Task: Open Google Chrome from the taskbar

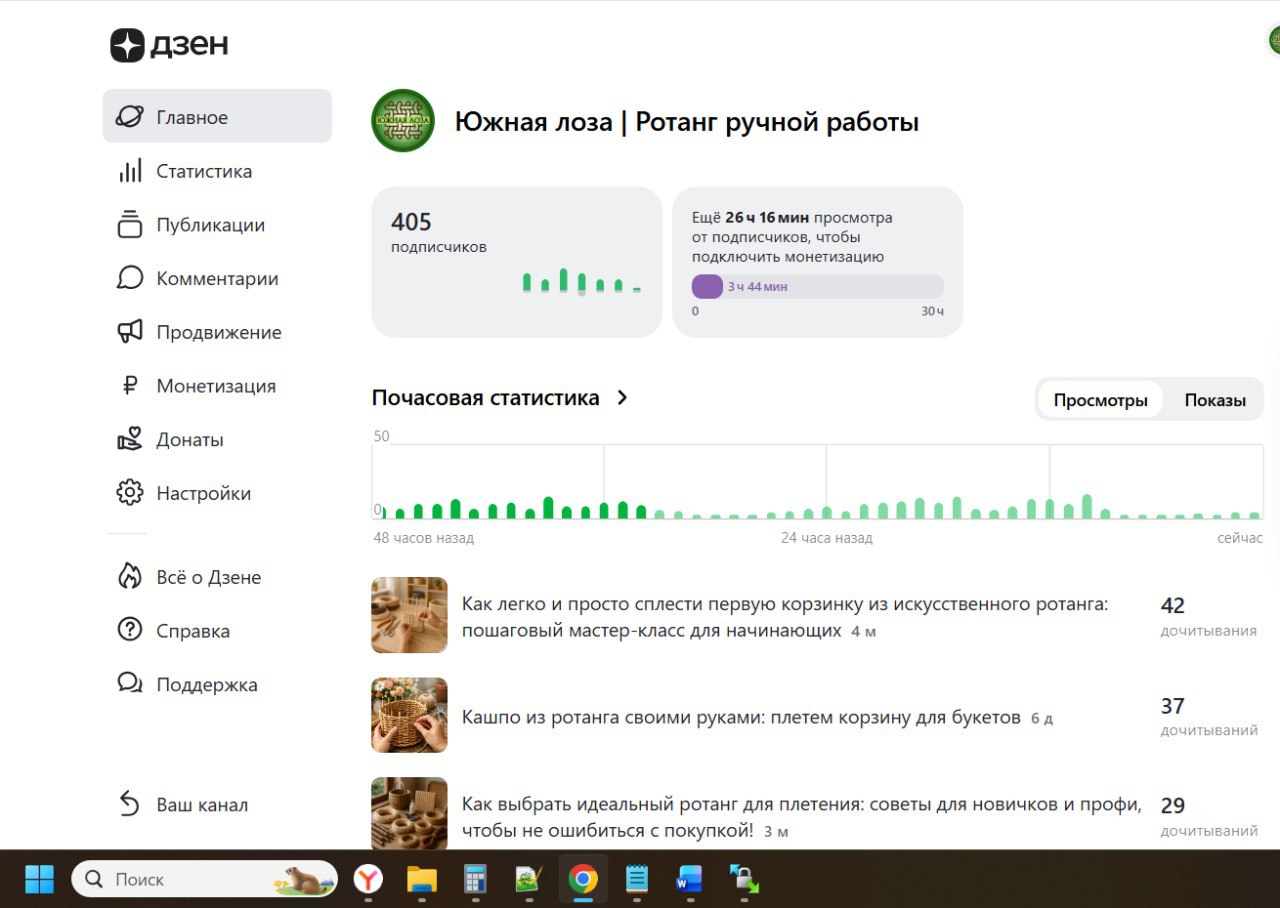Action: [x=583, y=880]
